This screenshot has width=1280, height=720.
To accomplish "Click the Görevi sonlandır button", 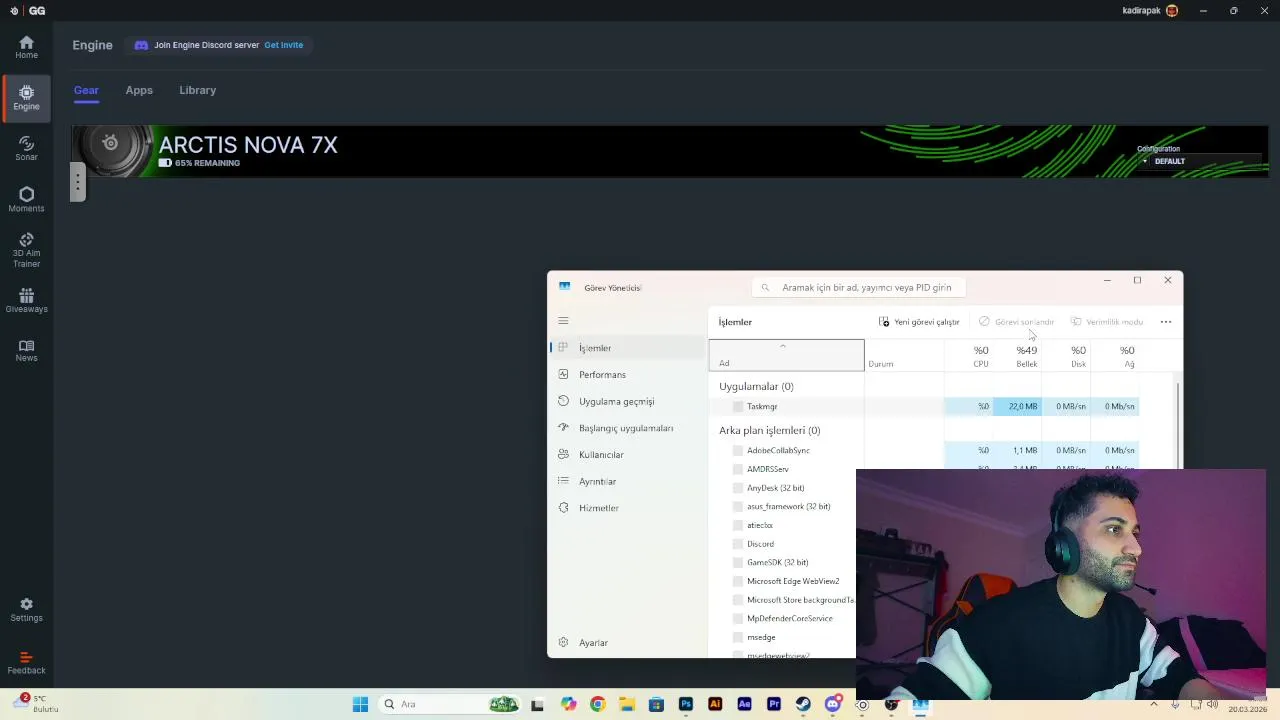I will pyautogui.click(x=1017, y=322).
